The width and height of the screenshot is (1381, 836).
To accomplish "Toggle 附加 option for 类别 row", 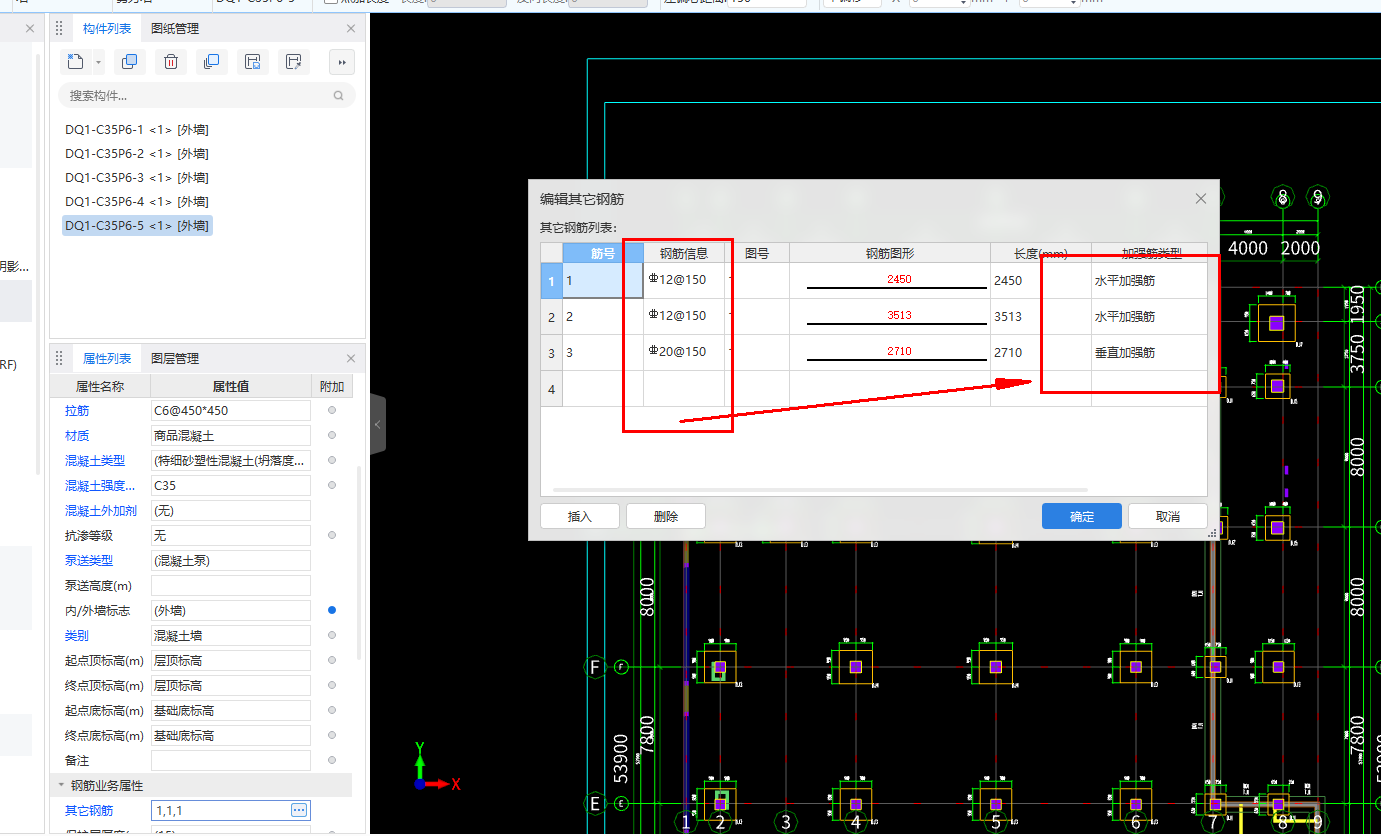I will pos(332,635).
